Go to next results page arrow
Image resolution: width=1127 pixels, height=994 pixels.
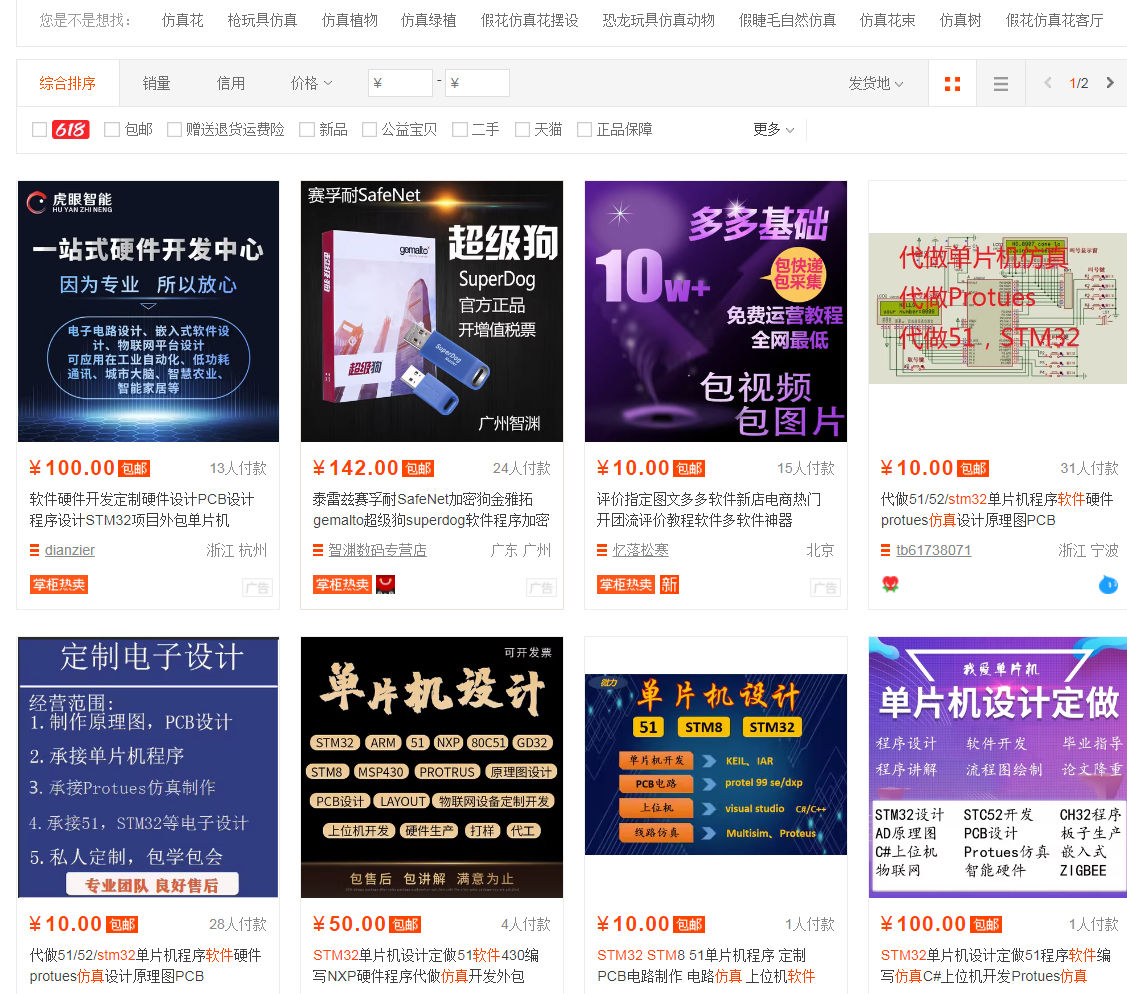click(1110, 83)
